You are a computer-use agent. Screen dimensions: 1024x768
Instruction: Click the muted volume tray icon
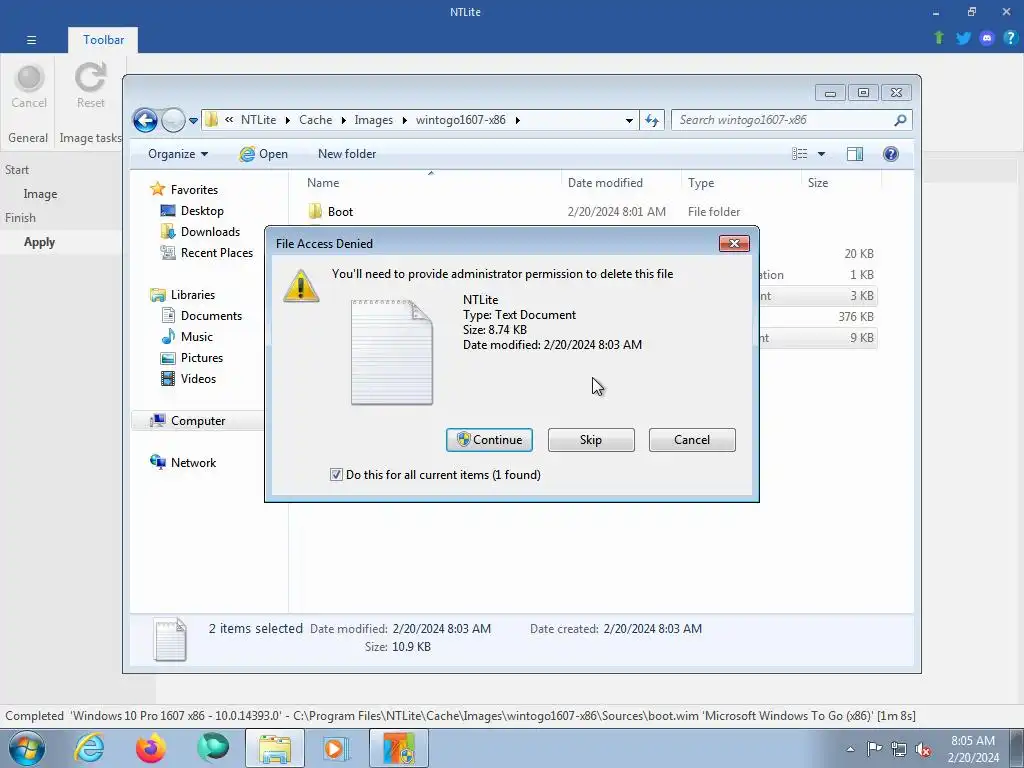tap(923, 749)
